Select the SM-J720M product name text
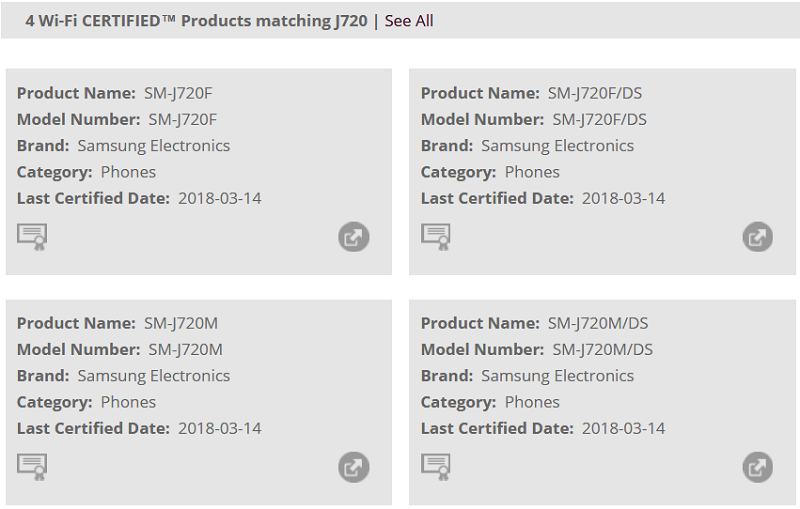The height and width of the screenshot is (509, 800). pos(181,323)
